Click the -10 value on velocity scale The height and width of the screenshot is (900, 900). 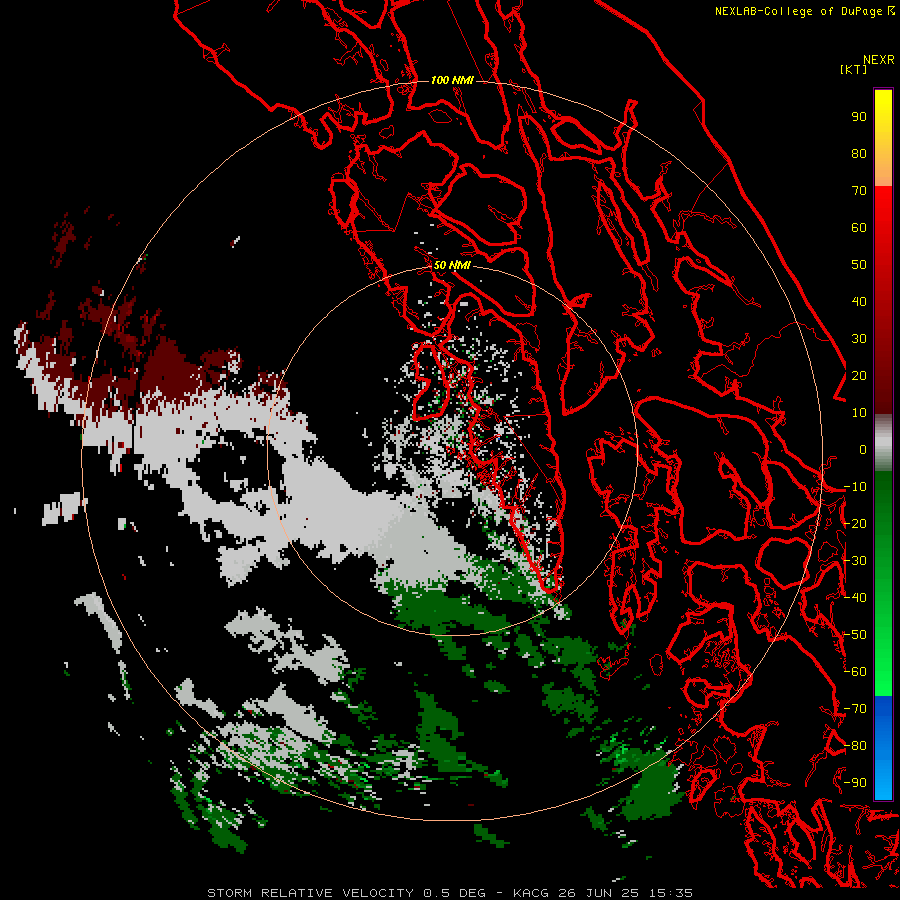click(x=855, y=487)
